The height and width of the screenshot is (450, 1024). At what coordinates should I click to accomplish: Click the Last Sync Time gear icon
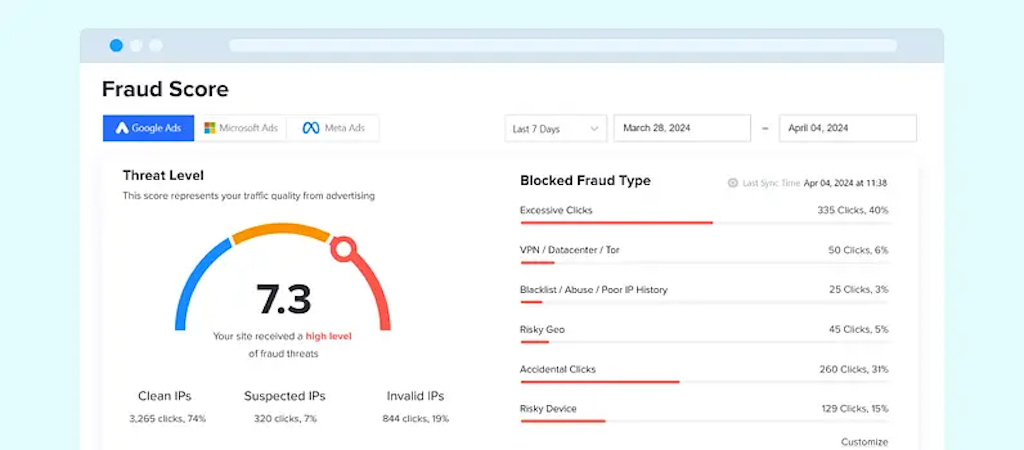[x=733, y=183]
